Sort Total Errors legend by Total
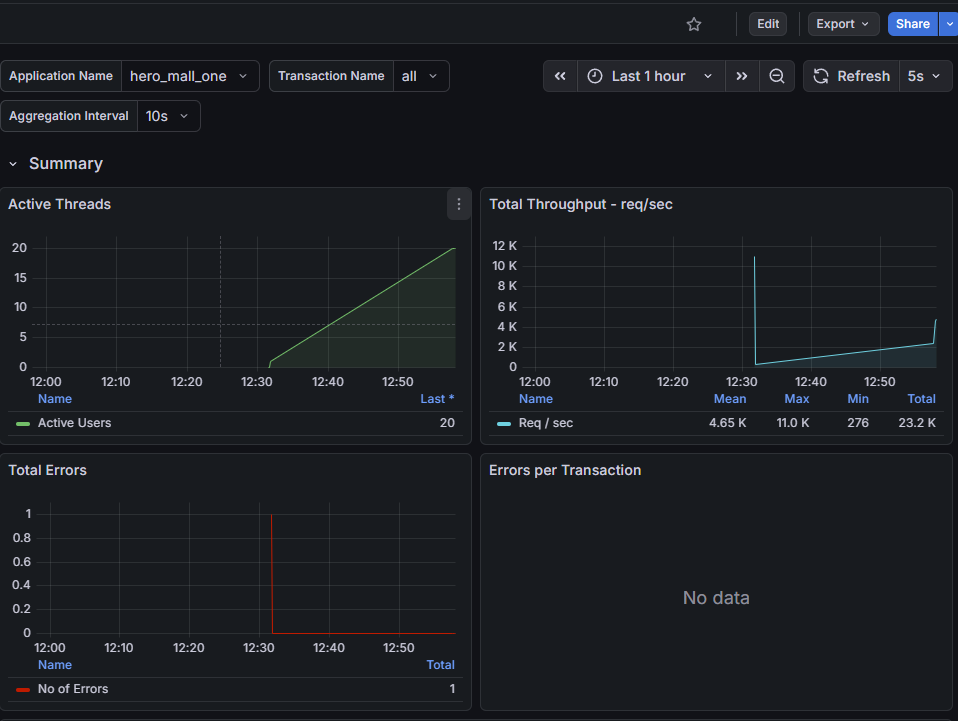 [x=440, y=664]
